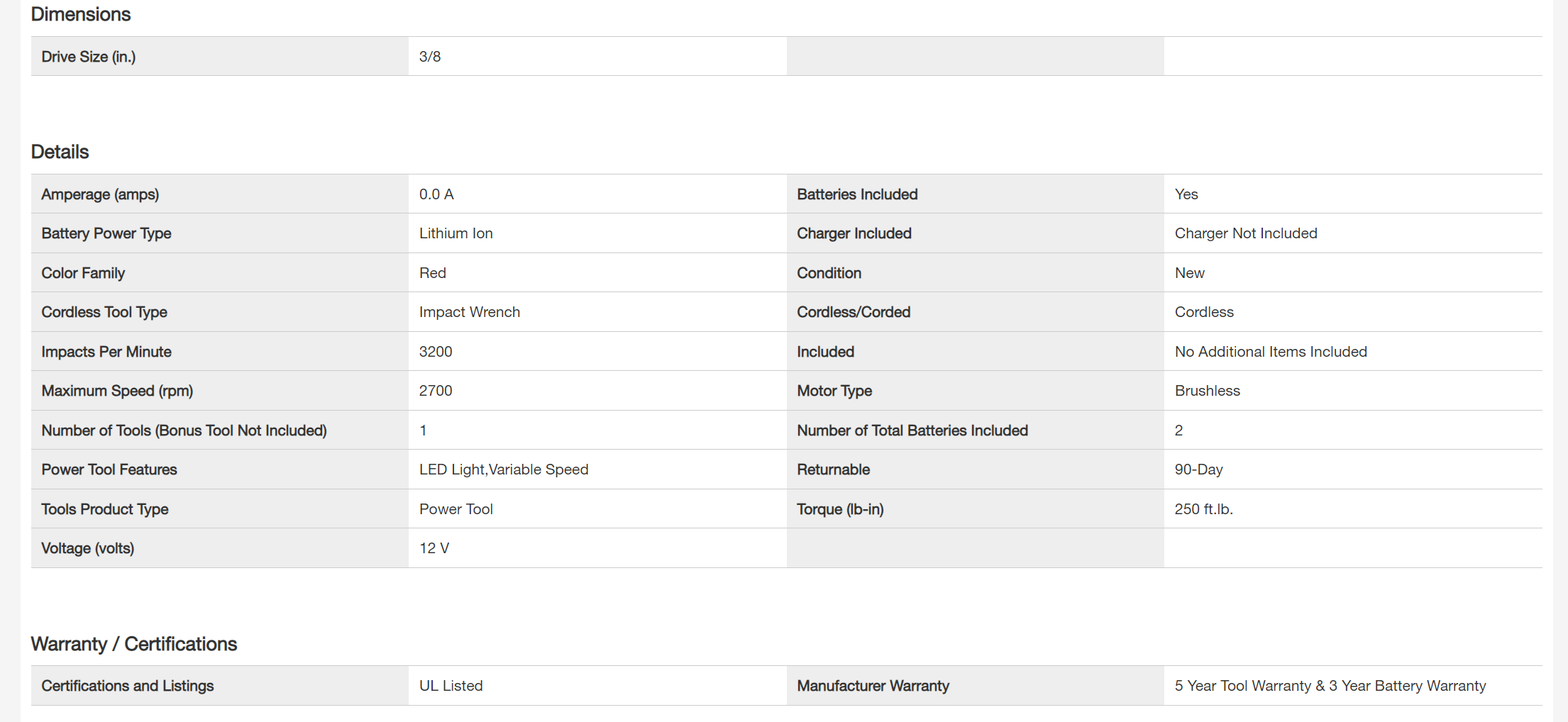Image resolution: width=1568 pixels, height=722 pixels.
Task: Click the LED Light,Variable Speed value
Action: pos(504,470)
